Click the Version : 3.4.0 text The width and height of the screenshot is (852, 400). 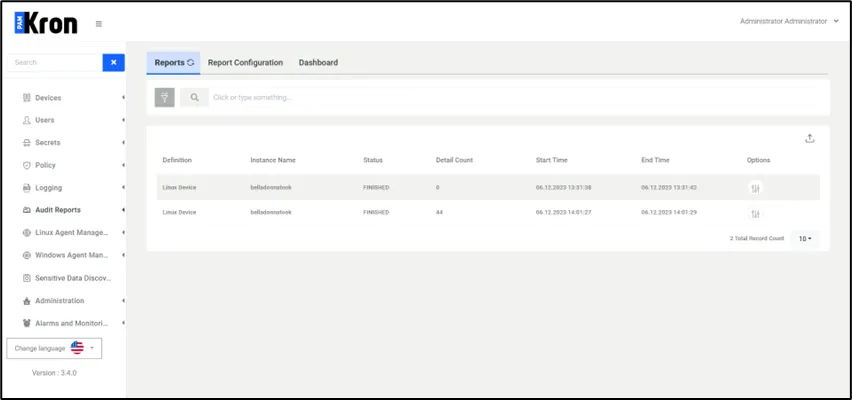pyautogui.click(x=54, y=373)
